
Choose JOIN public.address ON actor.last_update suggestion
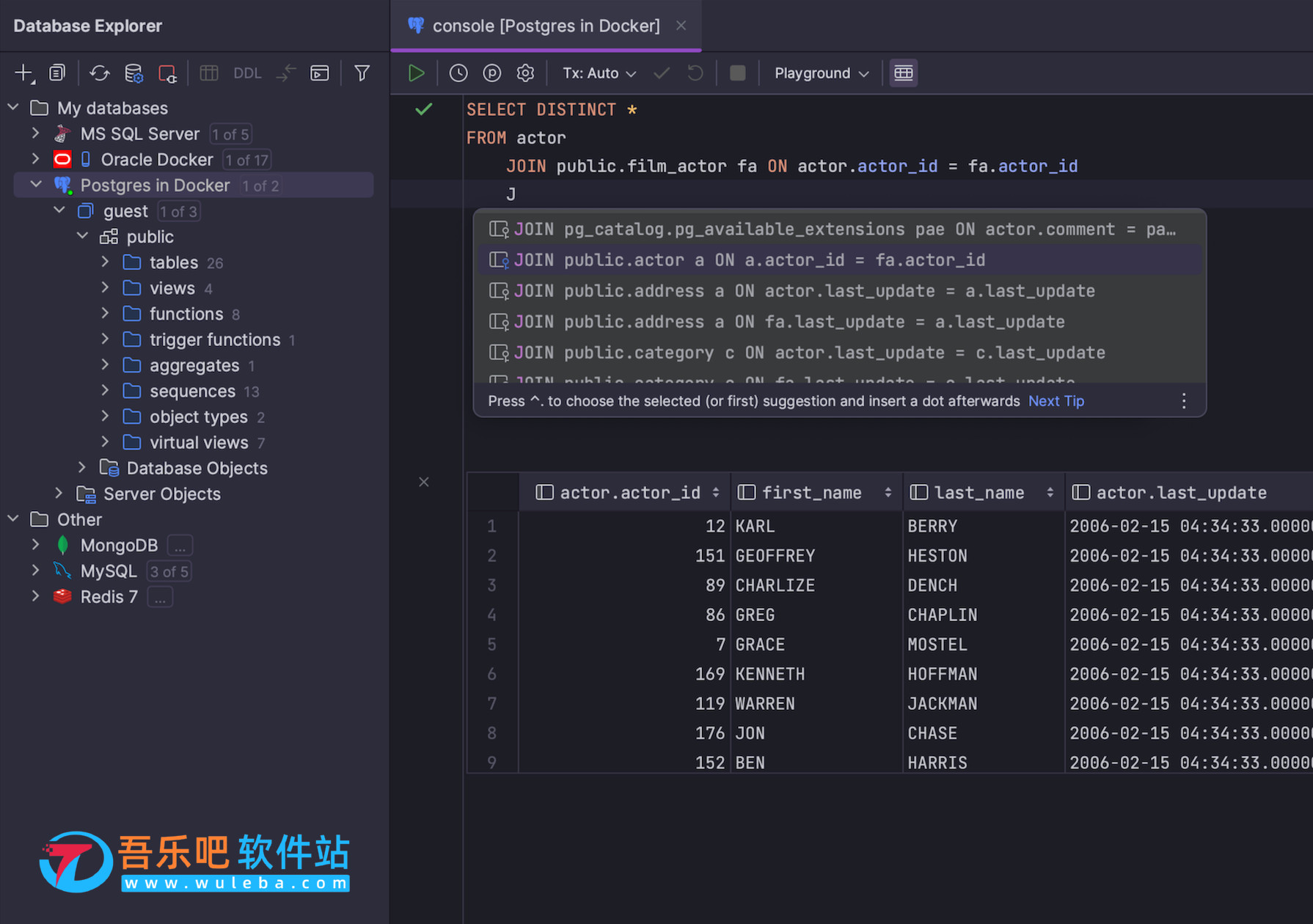[839, 290]
